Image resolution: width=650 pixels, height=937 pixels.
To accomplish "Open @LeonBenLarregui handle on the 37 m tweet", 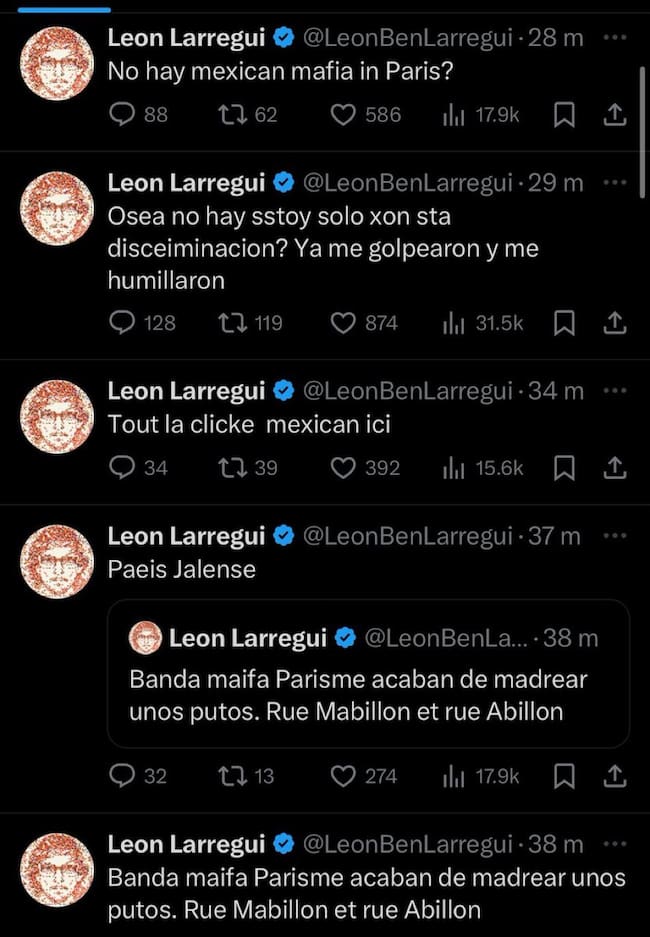I will click(x=407, y=536).
